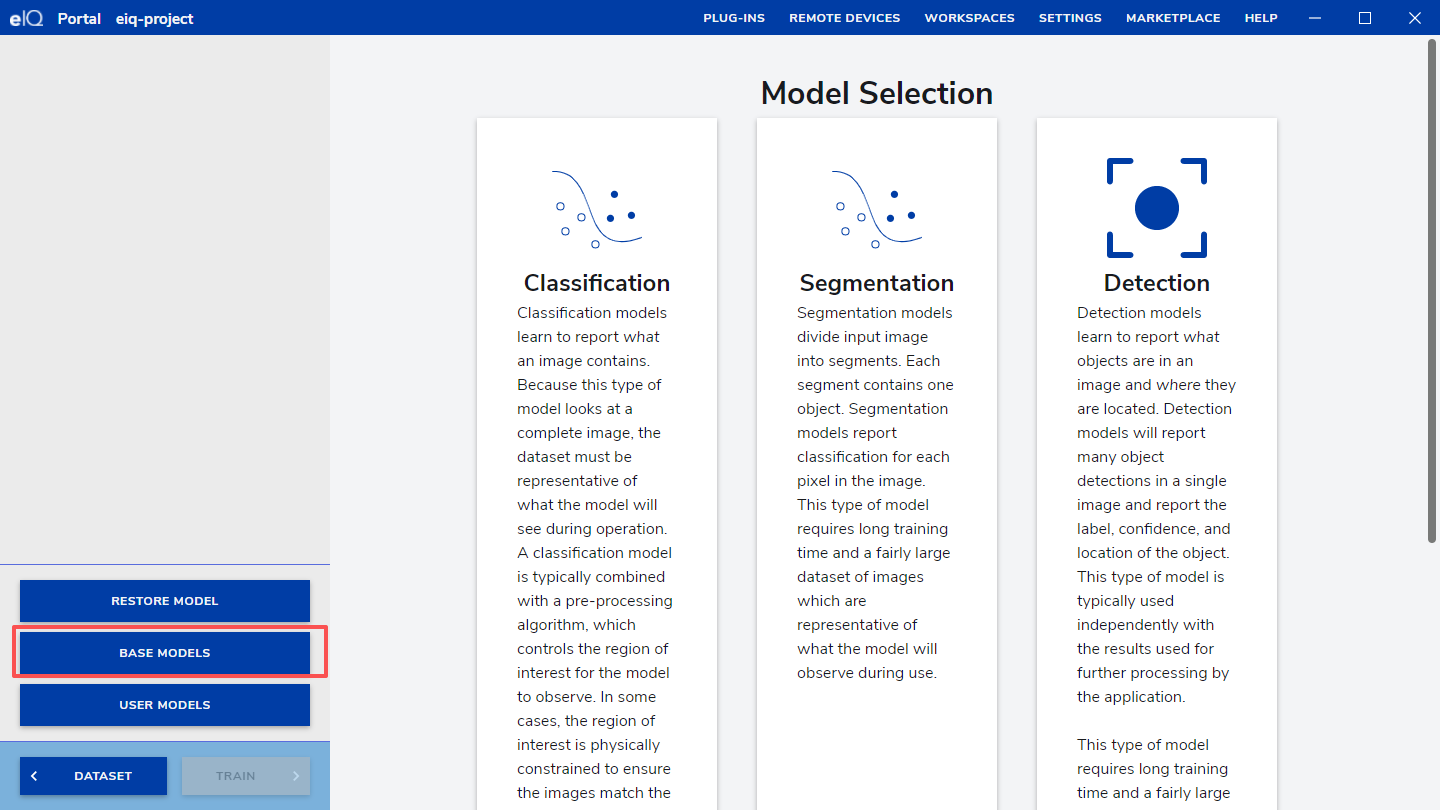Click the bounding-box graphic above Detection
The height and width of the screenshot is (810, 1440).
point(1156,208)
